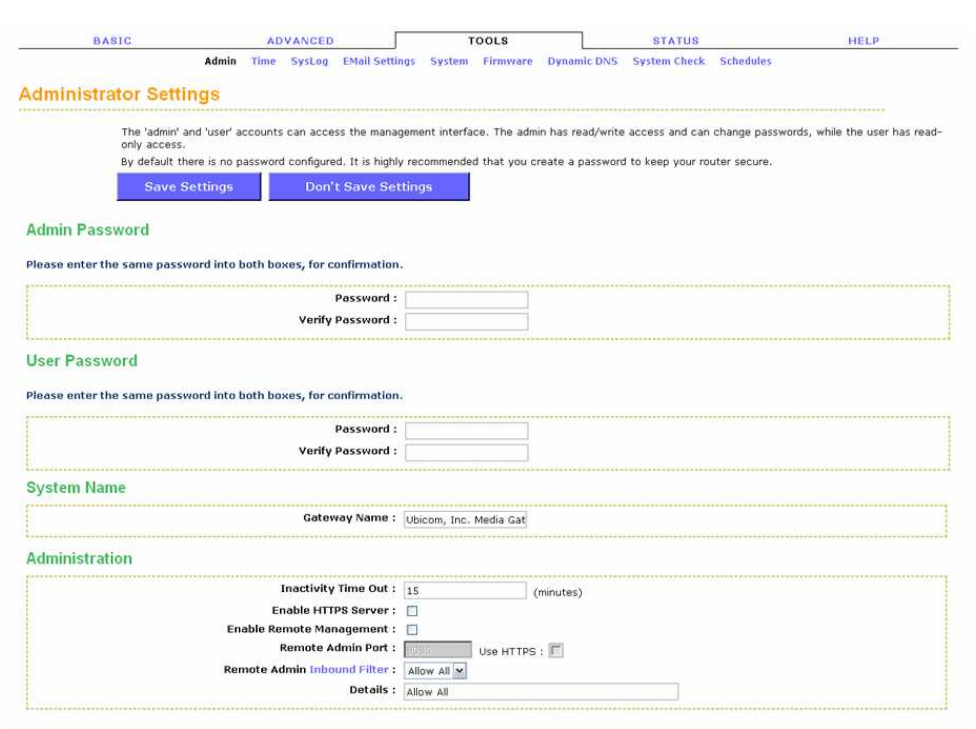Click the Inactivity Time Out field

pyautogui.click(x=465, y=590)
